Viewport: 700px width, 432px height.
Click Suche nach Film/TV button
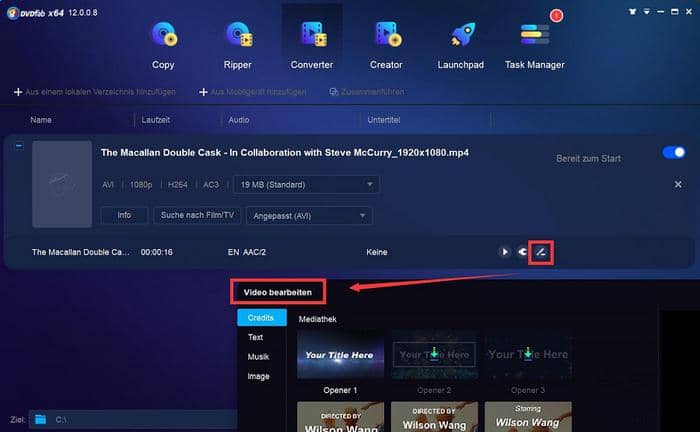[x=197, y=215]
